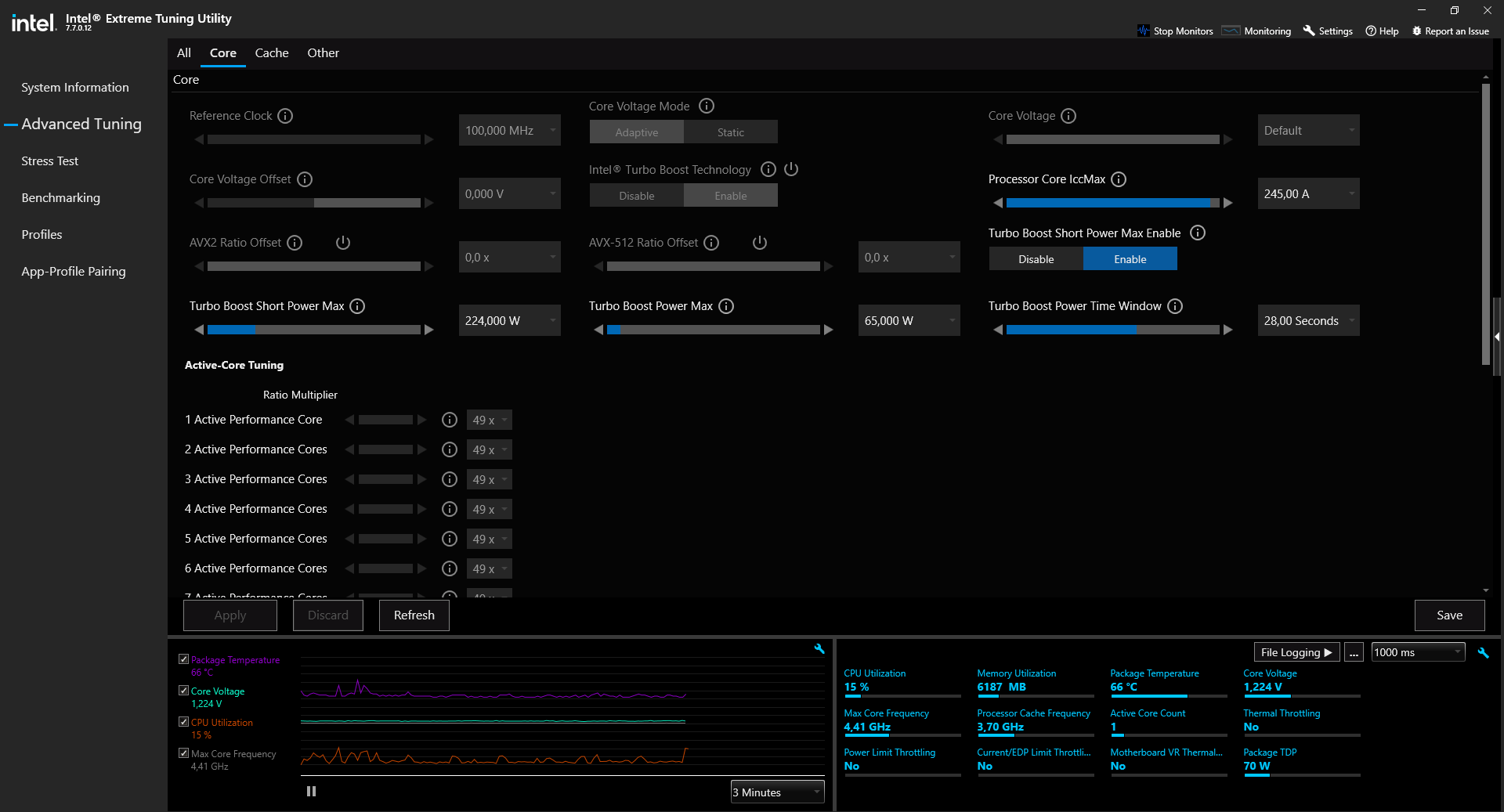The width and height of the screenshot is (1504, 812).
Task: Click info icon for 3 Active Performance Cores
Action: (450, 479)
